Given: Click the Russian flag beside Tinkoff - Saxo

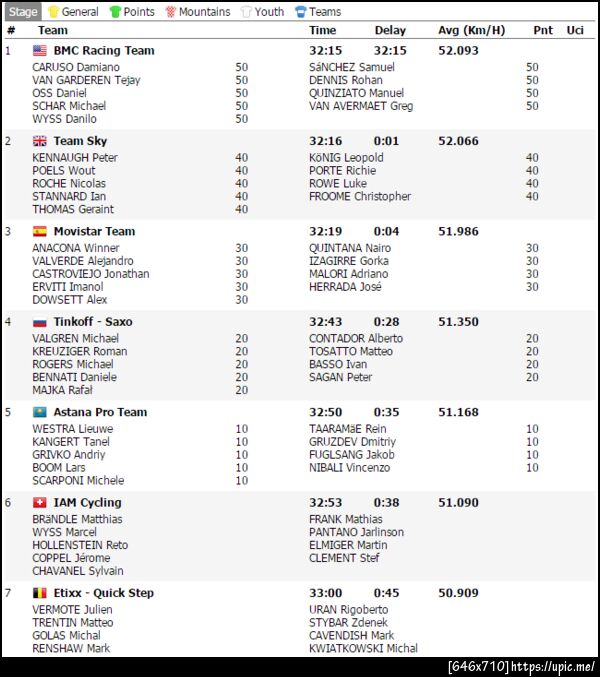Looking at the screenshot, I should (40, 322).
